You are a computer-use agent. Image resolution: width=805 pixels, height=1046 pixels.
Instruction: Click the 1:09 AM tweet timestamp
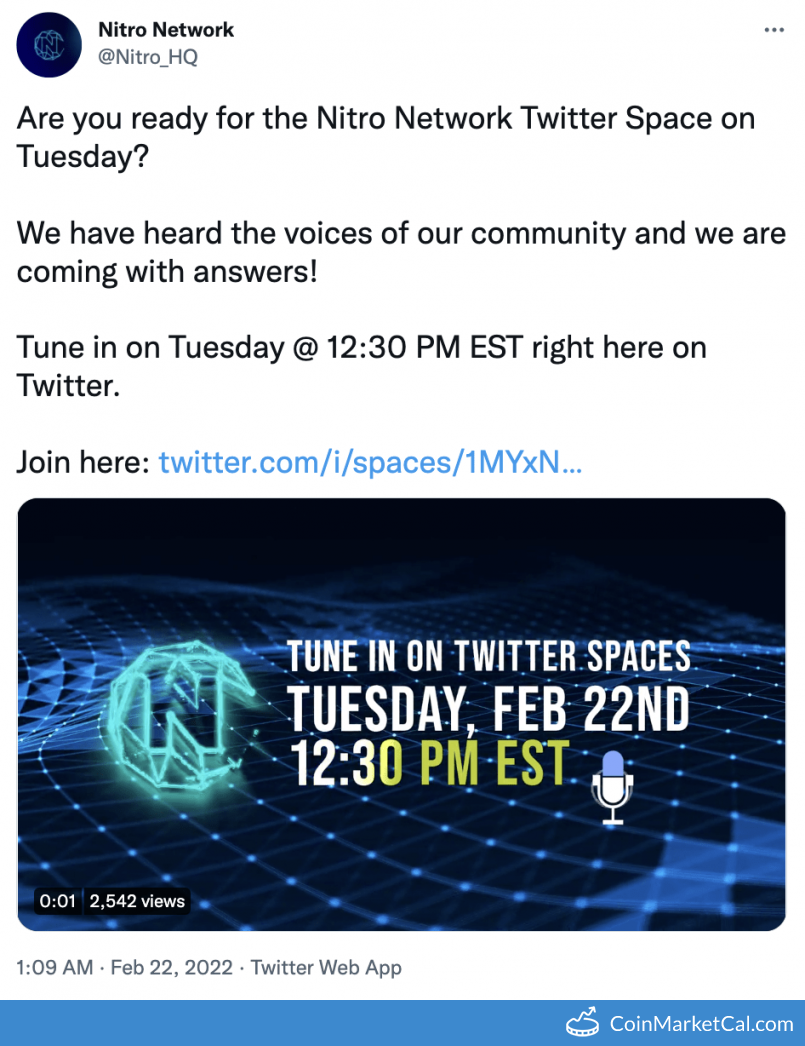55,967
